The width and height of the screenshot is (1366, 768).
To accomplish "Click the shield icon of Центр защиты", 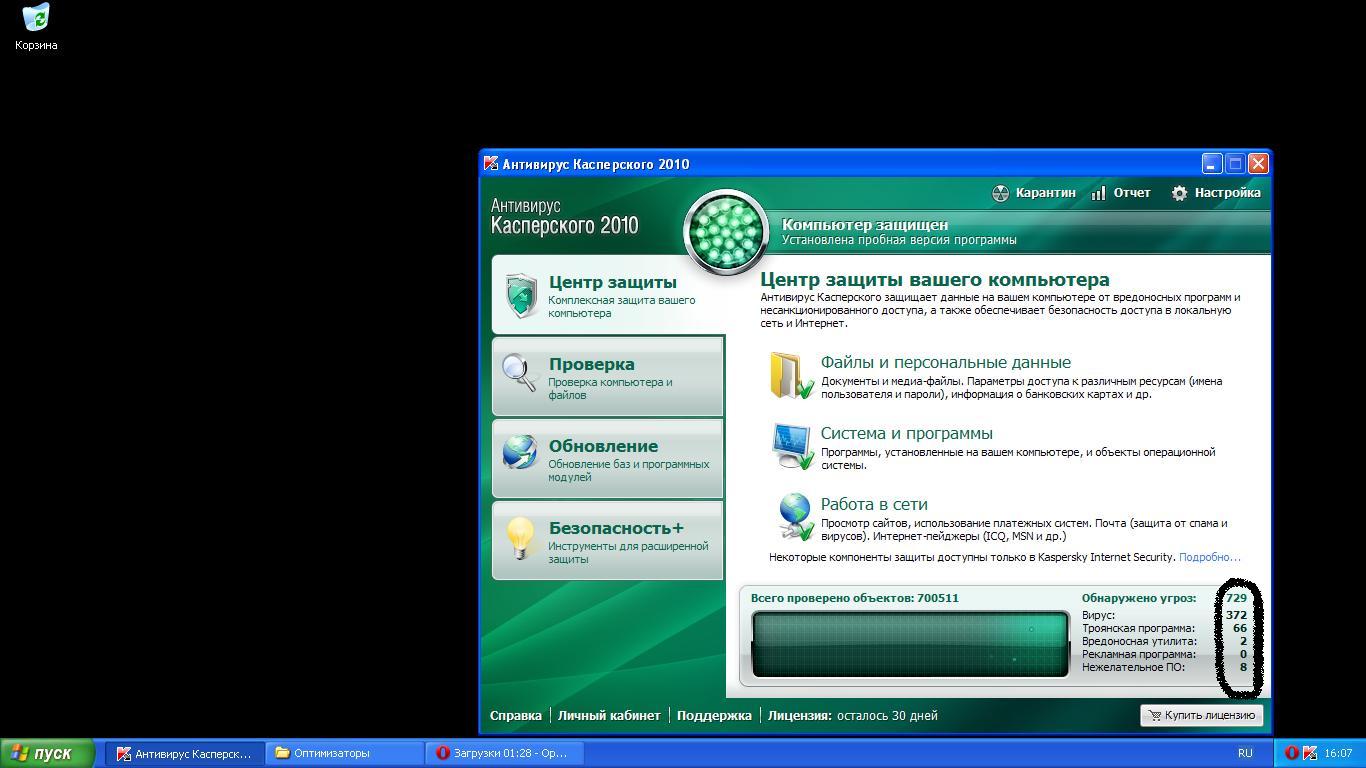I will (520, 296).
